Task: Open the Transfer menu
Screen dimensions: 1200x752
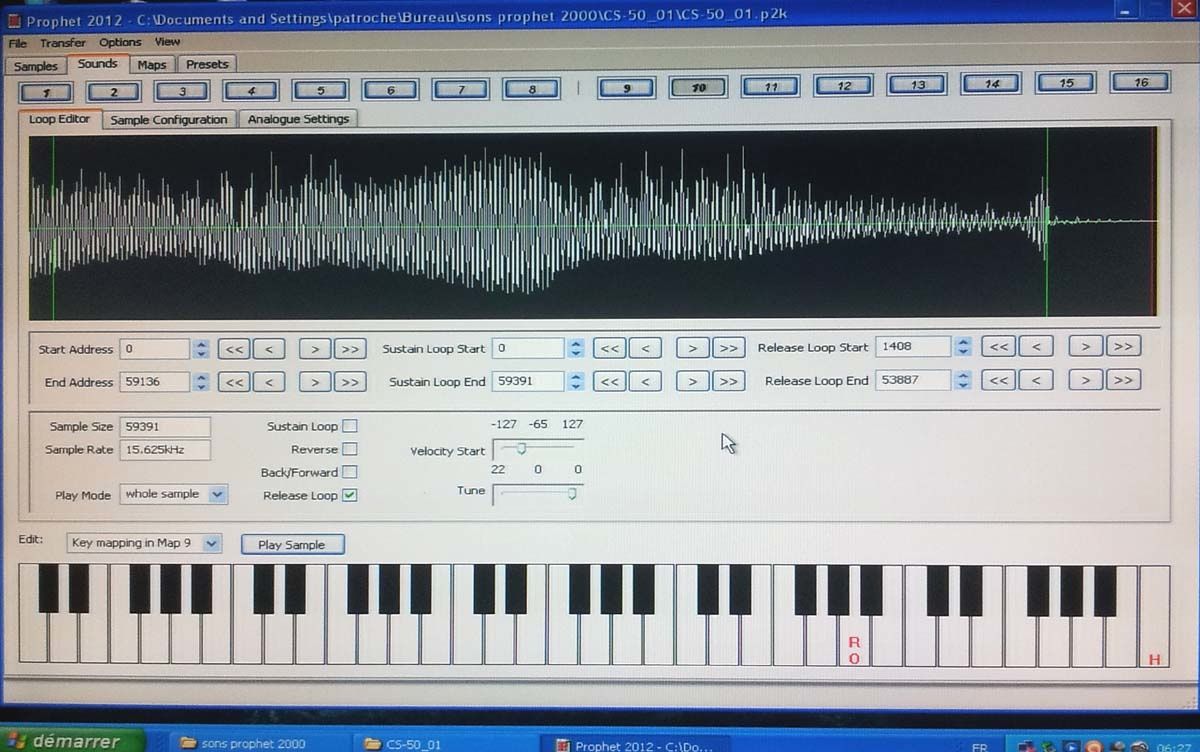Action: coord(63,43)
